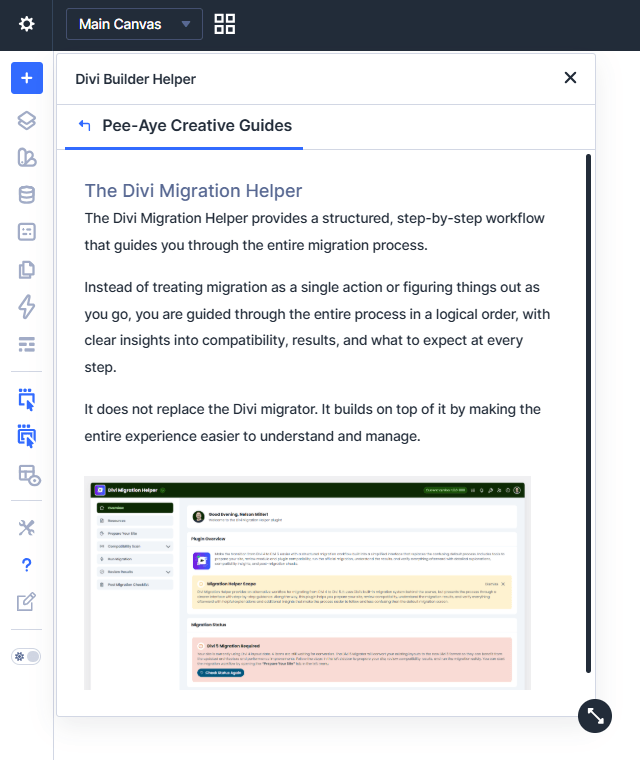
Task: Click the blue plus add module button
Action: (x=27, y=78)
